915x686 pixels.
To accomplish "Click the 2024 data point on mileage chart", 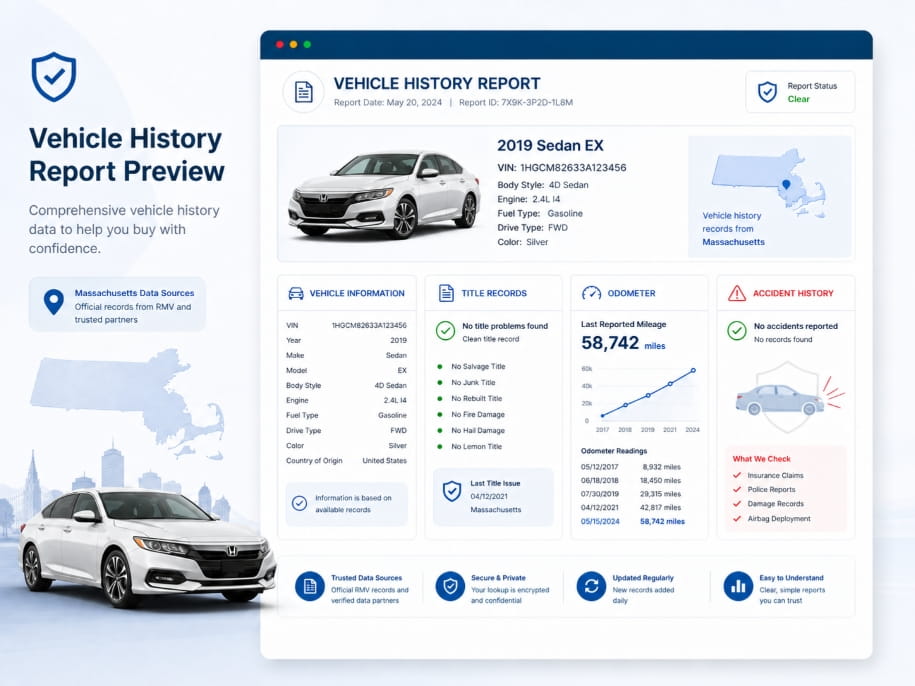I will tap(693, 370).
